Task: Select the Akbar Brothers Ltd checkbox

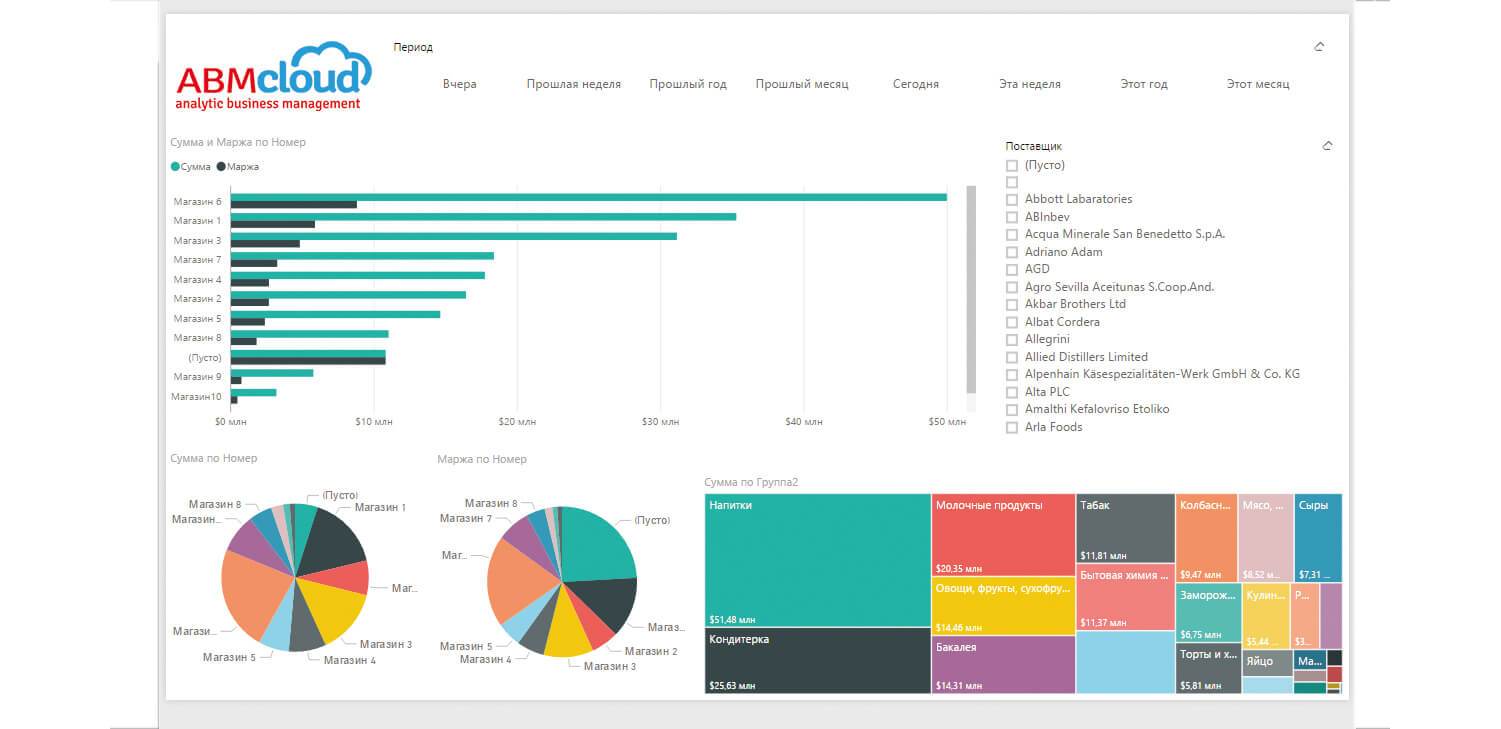Action: (1012, 305)
